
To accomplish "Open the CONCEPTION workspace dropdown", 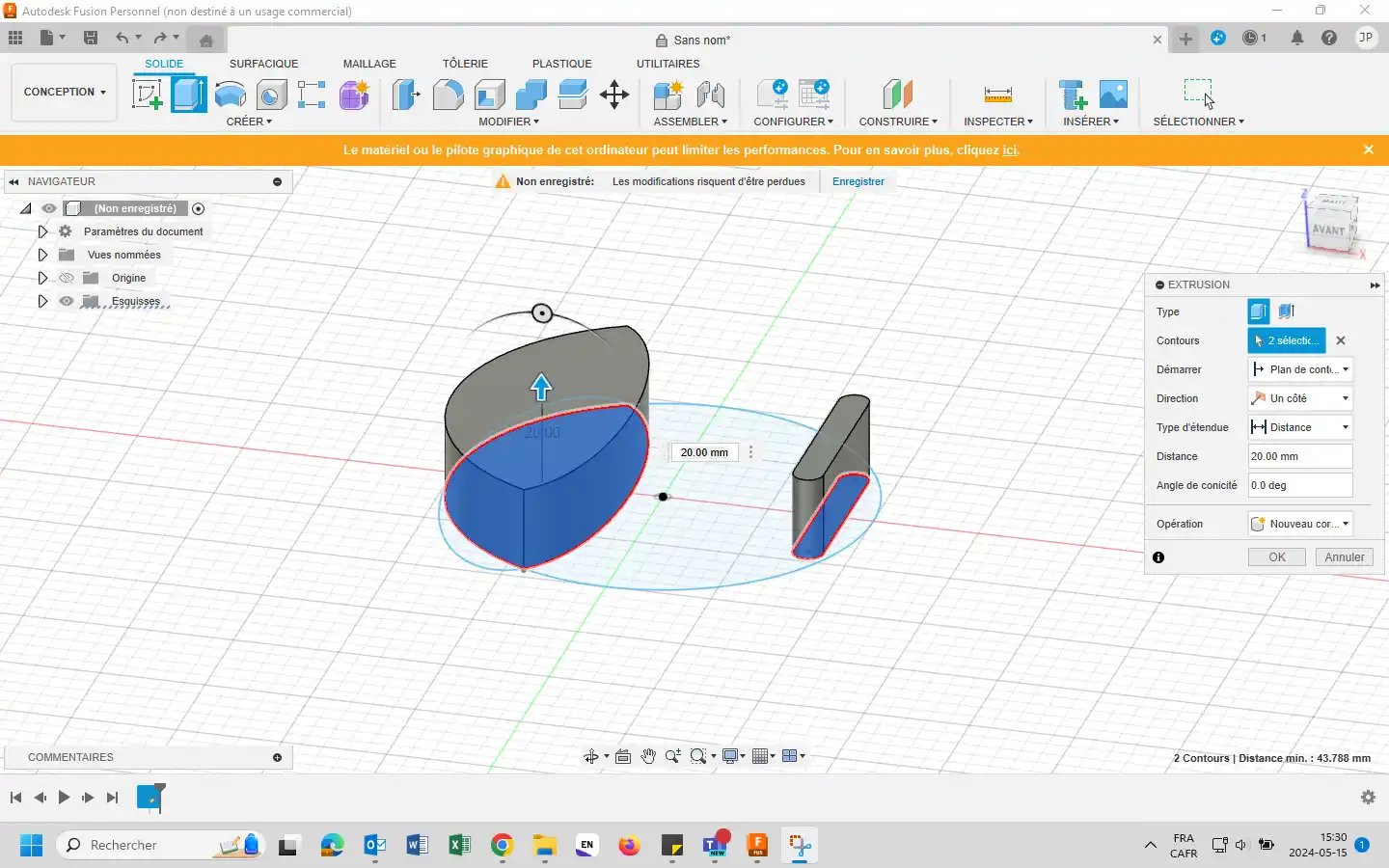I will [65, 92].
